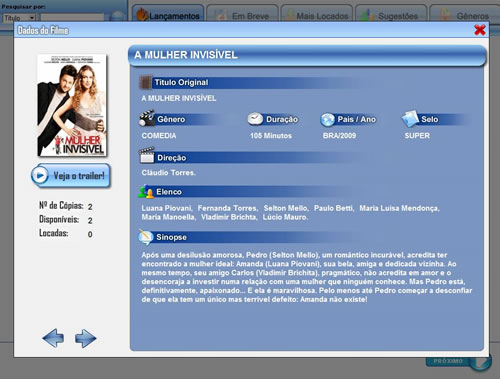Switch to the Em Breve tab
This screenshot has width=500, height=380.
(x=242, y=14)
